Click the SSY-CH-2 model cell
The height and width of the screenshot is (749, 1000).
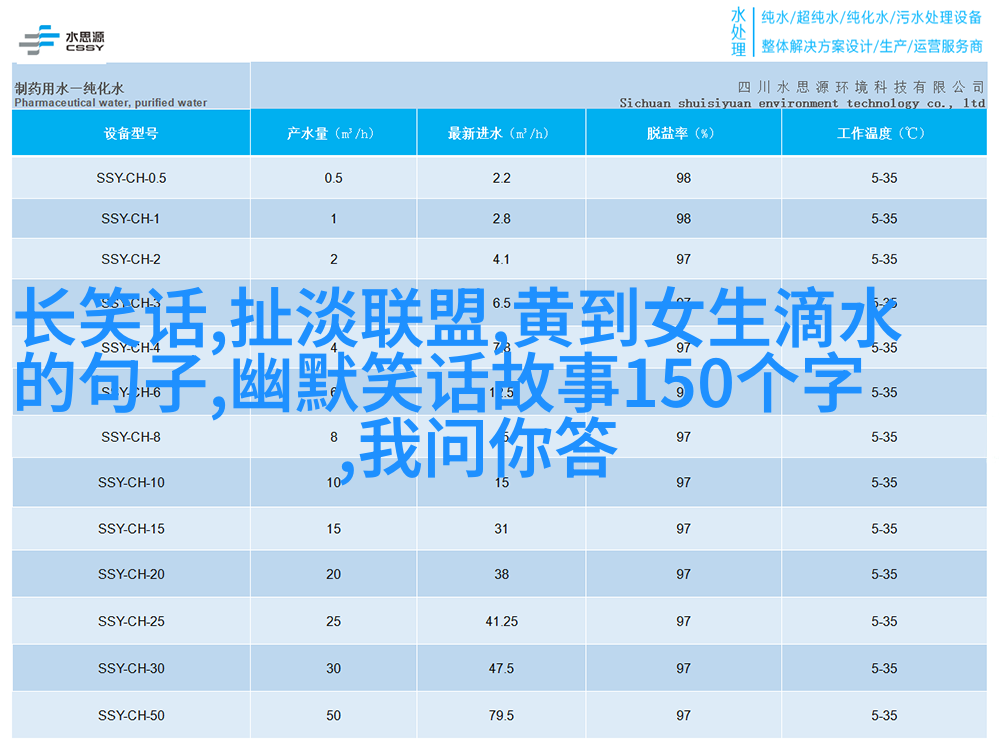pyautogui.click(x=131, y=259)
